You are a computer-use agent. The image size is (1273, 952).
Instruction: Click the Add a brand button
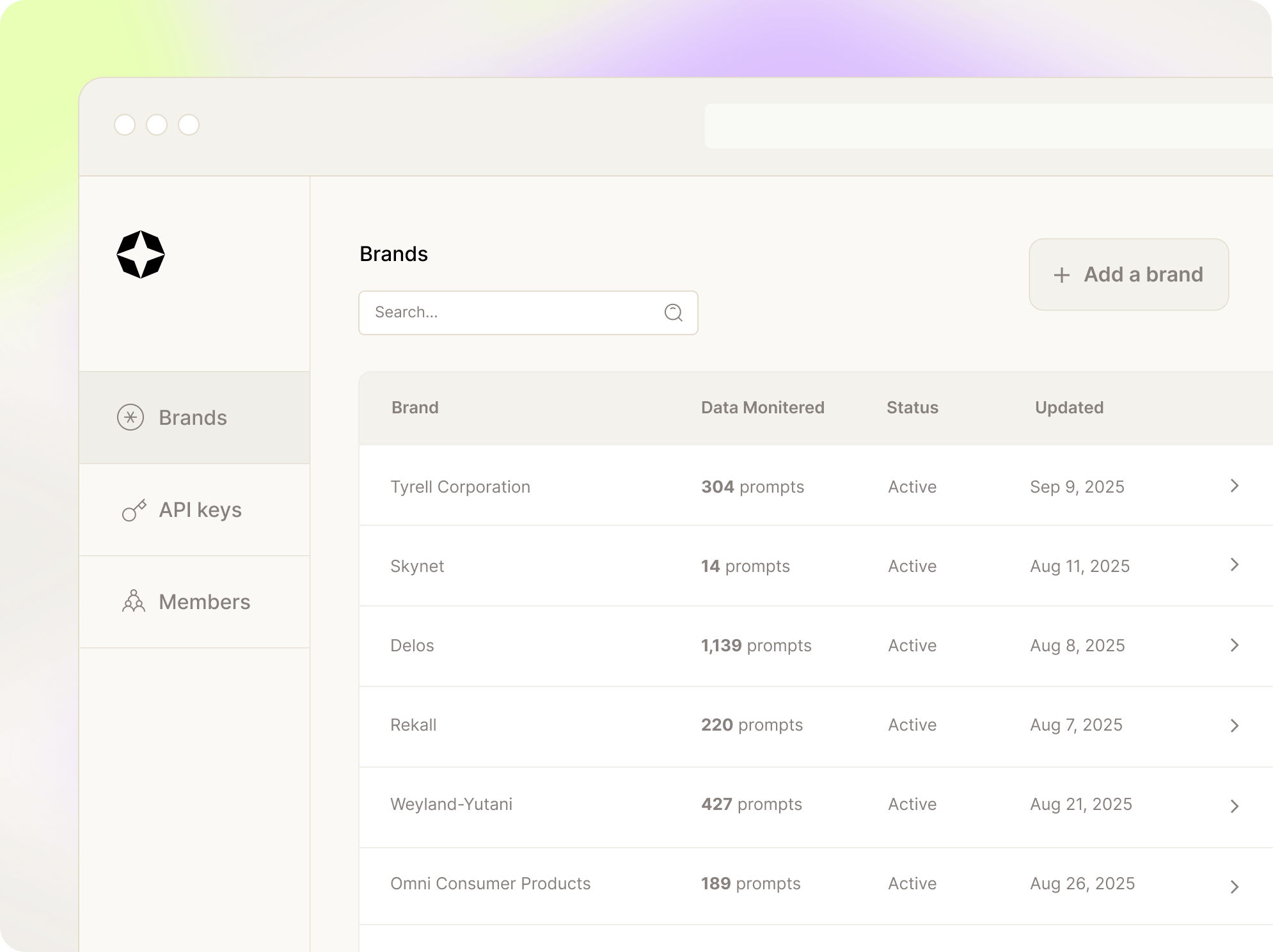[x=1129, y=274]
